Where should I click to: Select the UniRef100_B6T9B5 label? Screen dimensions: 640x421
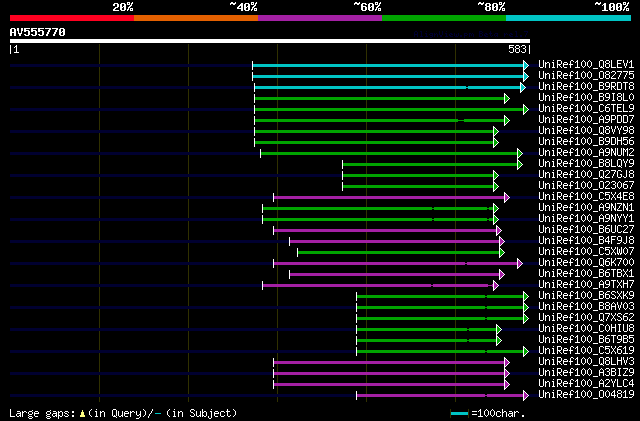(x=586, y=340)
